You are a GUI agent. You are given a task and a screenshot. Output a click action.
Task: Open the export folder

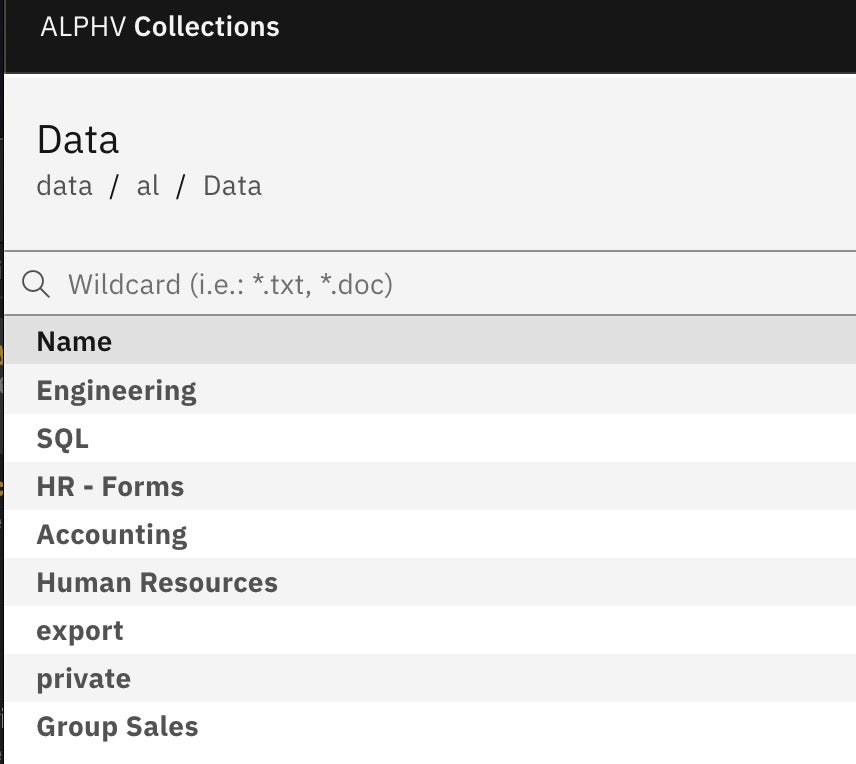pos(80,631)
